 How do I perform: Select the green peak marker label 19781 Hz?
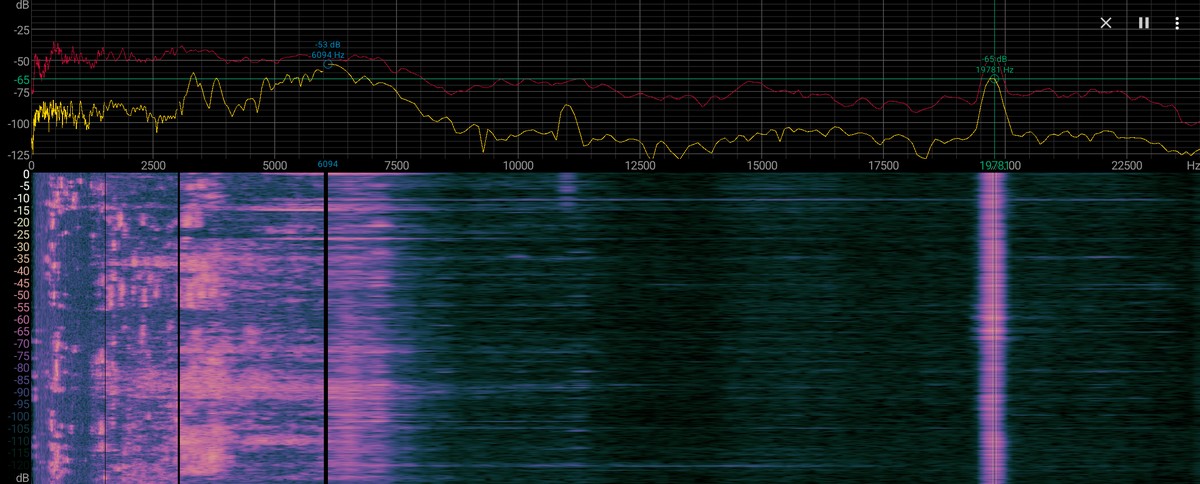coord(994,70)
